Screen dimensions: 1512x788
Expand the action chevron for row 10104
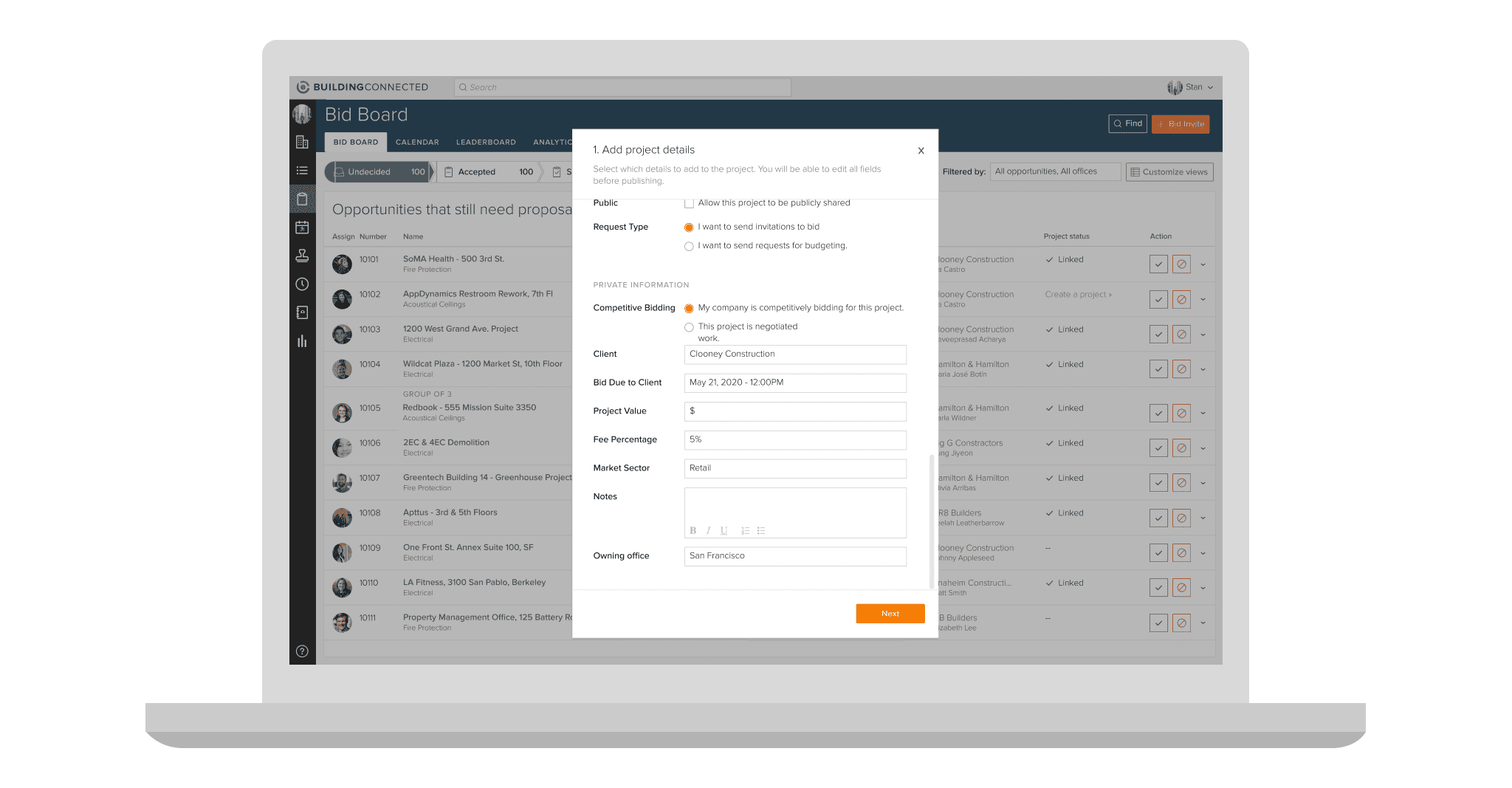click(1203, 369)
